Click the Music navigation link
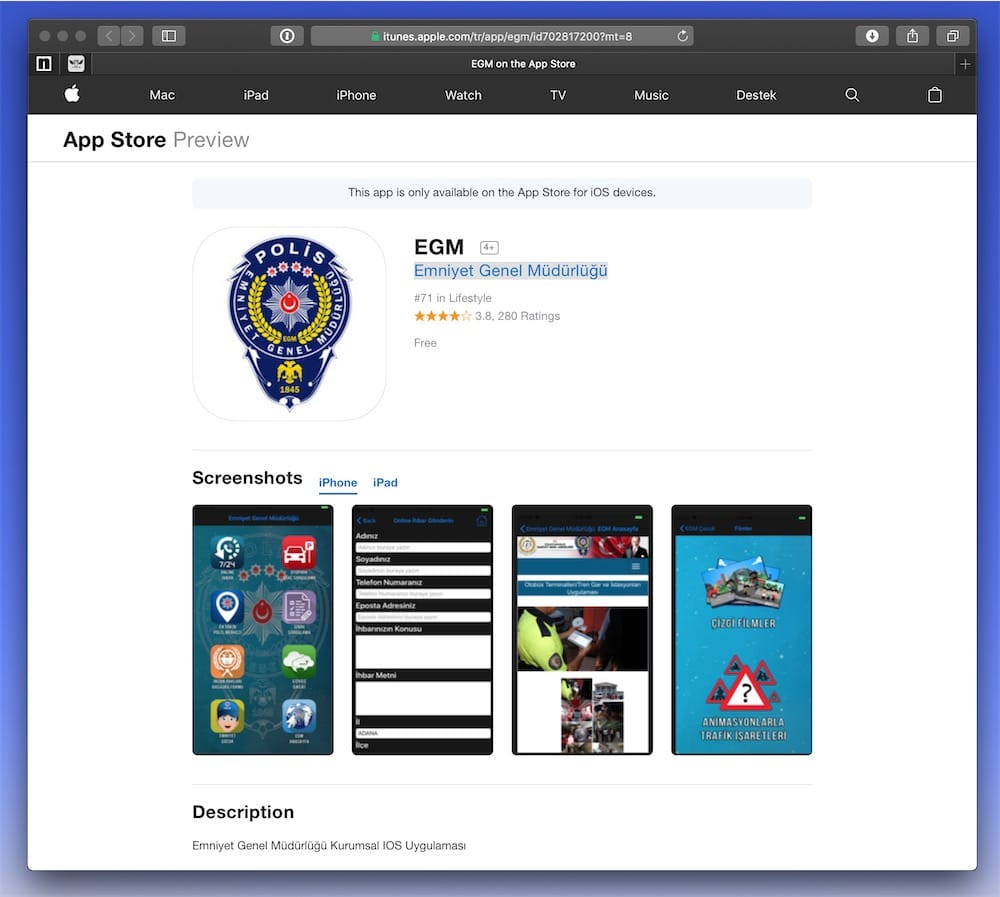Screen dimensions: 1000x897 [651, 95]
